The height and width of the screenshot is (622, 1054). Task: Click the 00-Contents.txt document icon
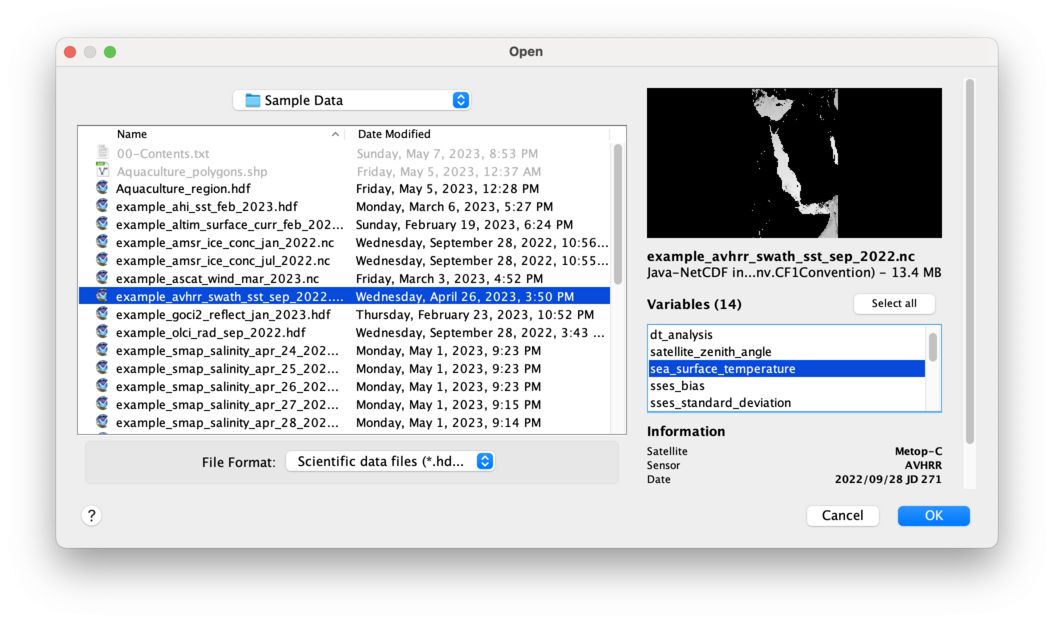pos(102,153)
